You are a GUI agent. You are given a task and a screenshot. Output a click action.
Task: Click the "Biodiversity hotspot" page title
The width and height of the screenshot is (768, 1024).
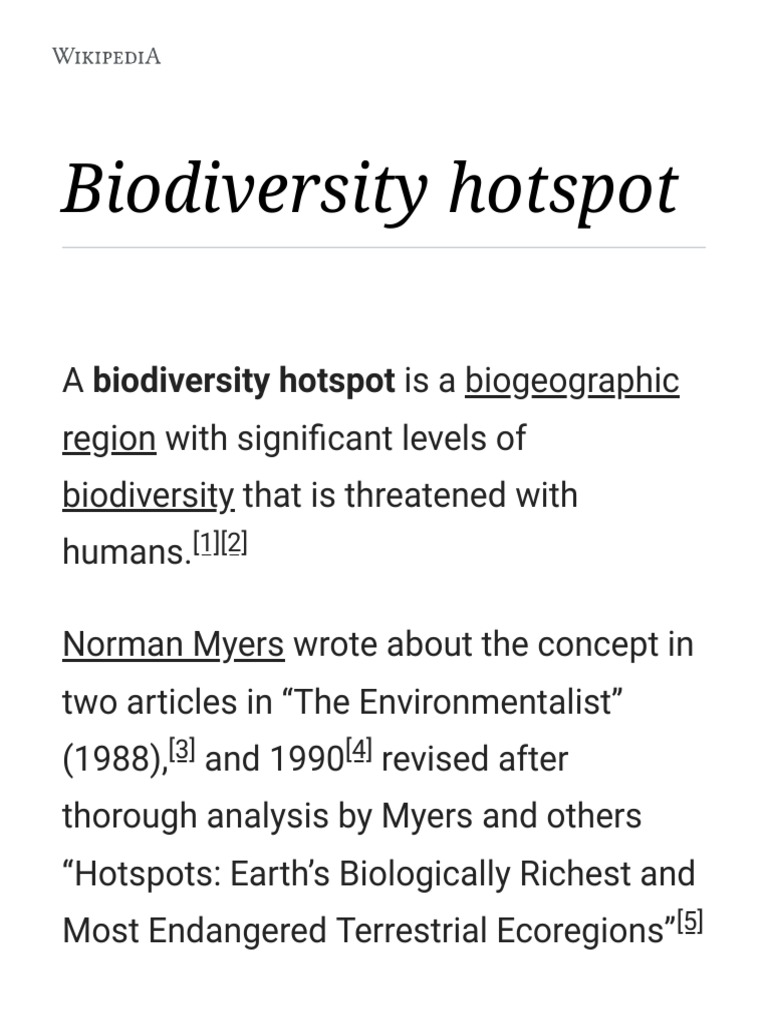point(370,190)
